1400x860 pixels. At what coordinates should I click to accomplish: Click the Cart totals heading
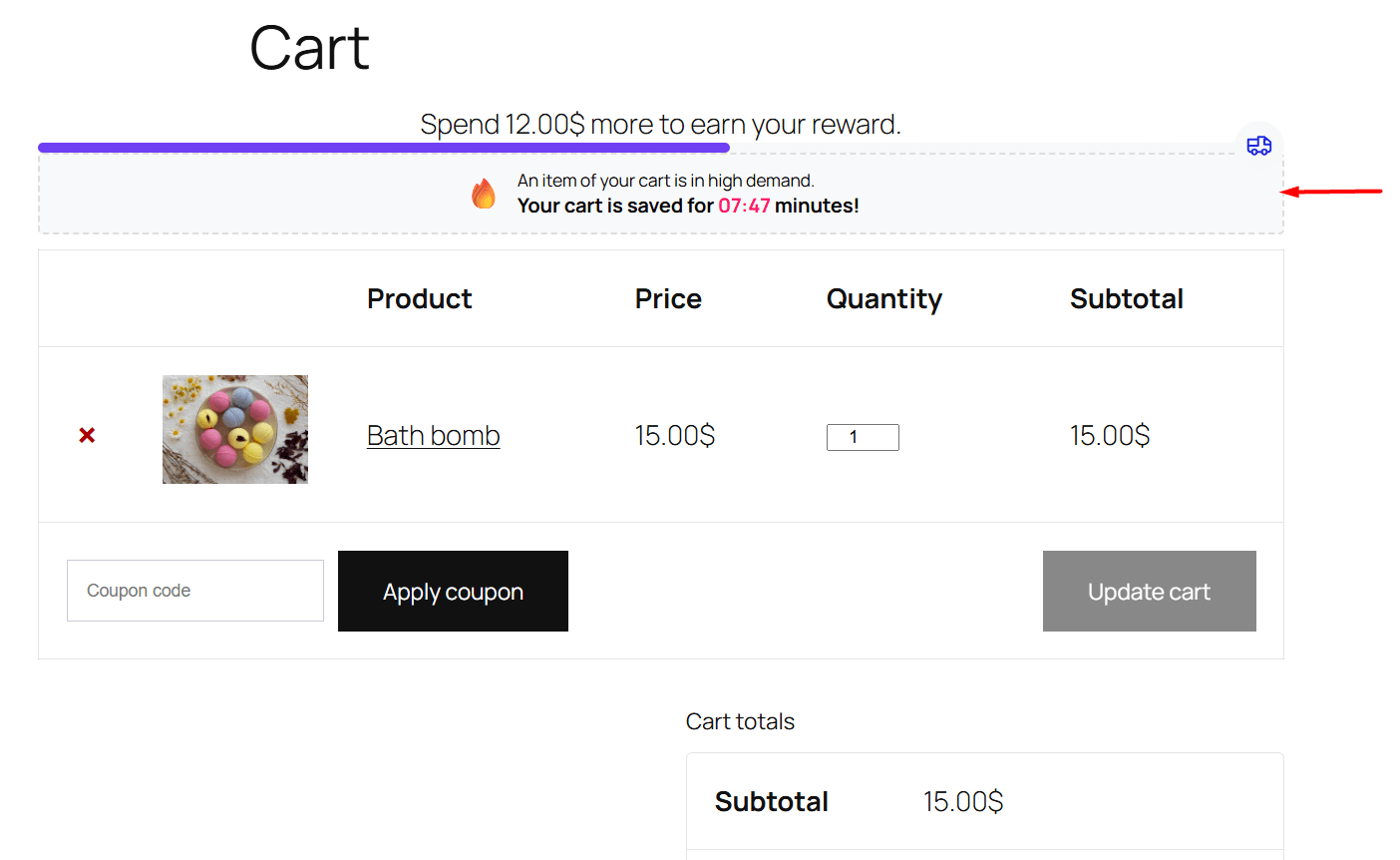740,721
